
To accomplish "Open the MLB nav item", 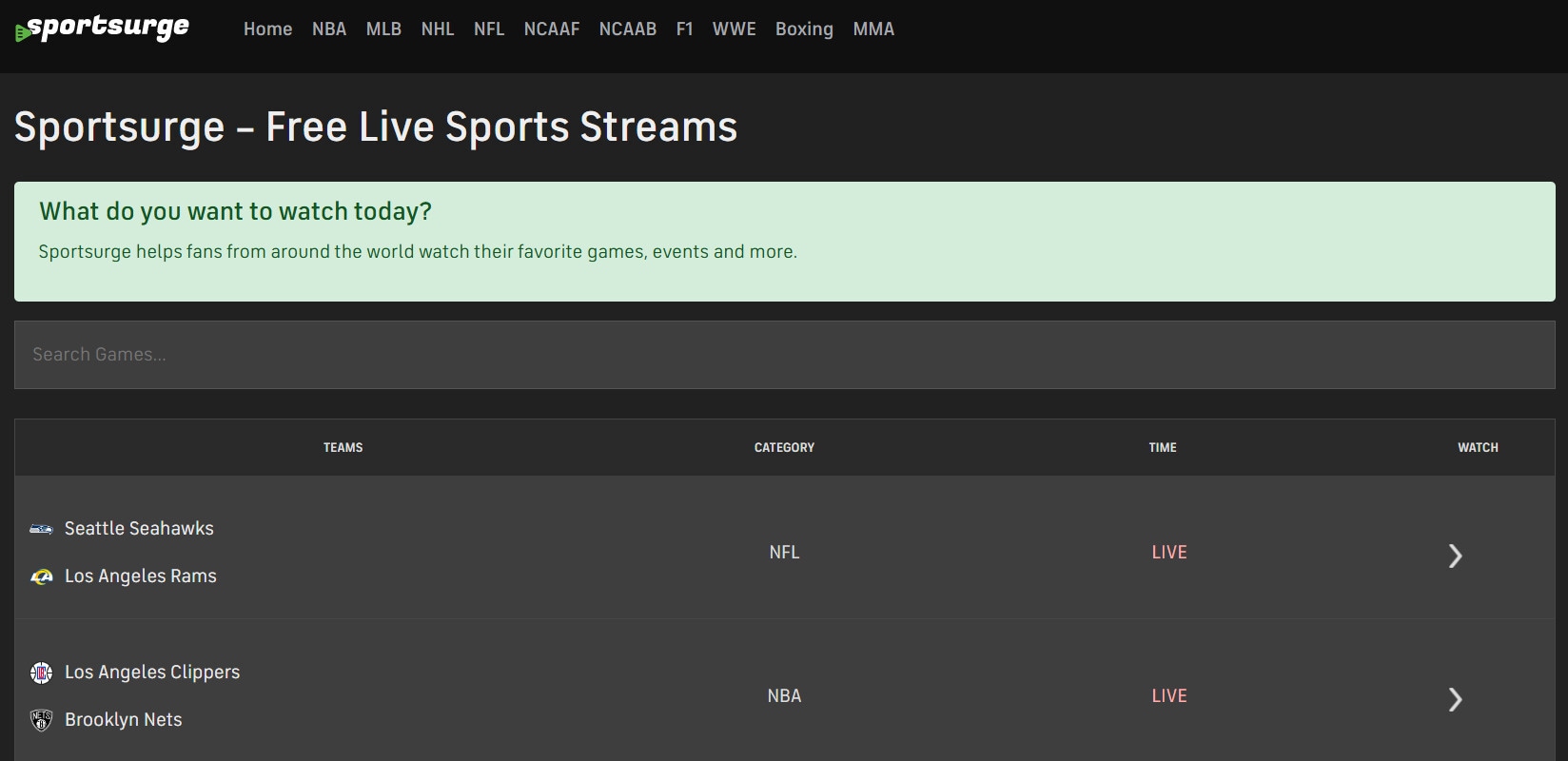I will [383, 29].
